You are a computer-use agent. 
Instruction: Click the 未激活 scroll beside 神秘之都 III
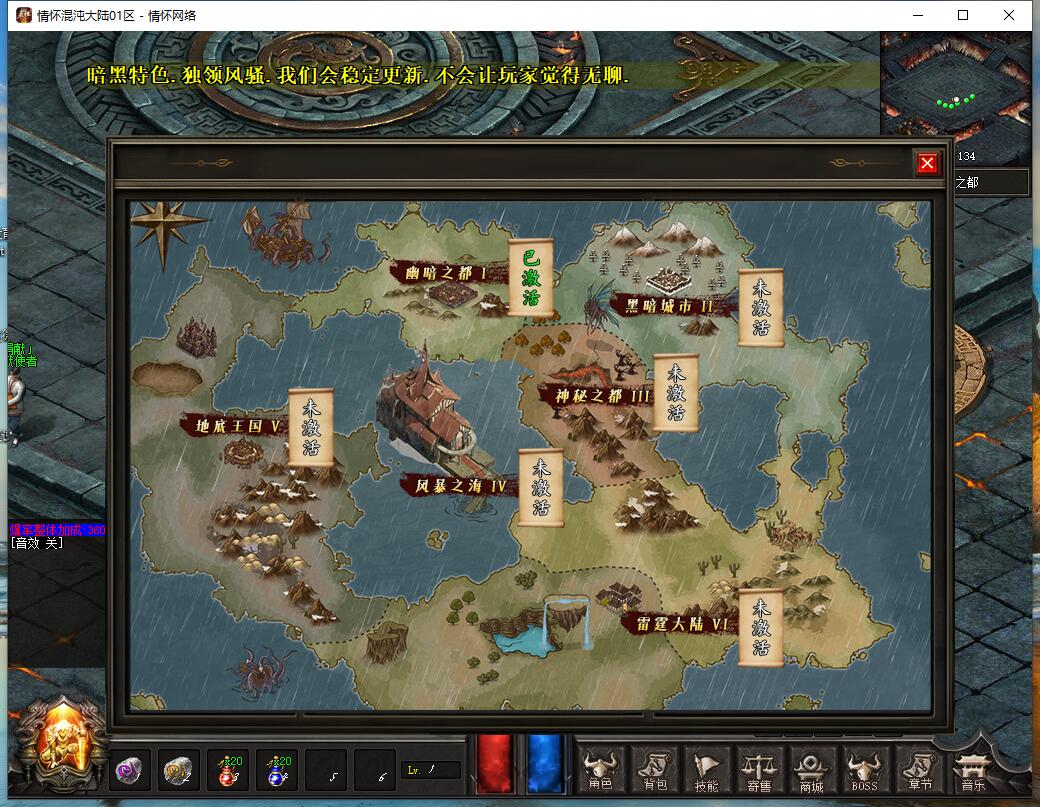676,393
